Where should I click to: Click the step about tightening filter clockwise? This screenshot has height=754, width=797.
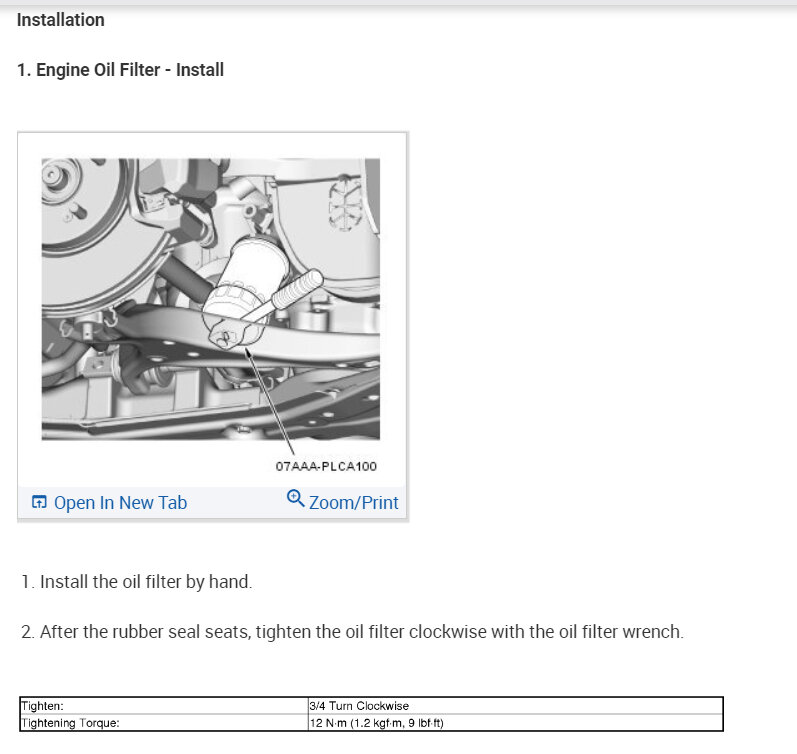click(x=352, y=631)
